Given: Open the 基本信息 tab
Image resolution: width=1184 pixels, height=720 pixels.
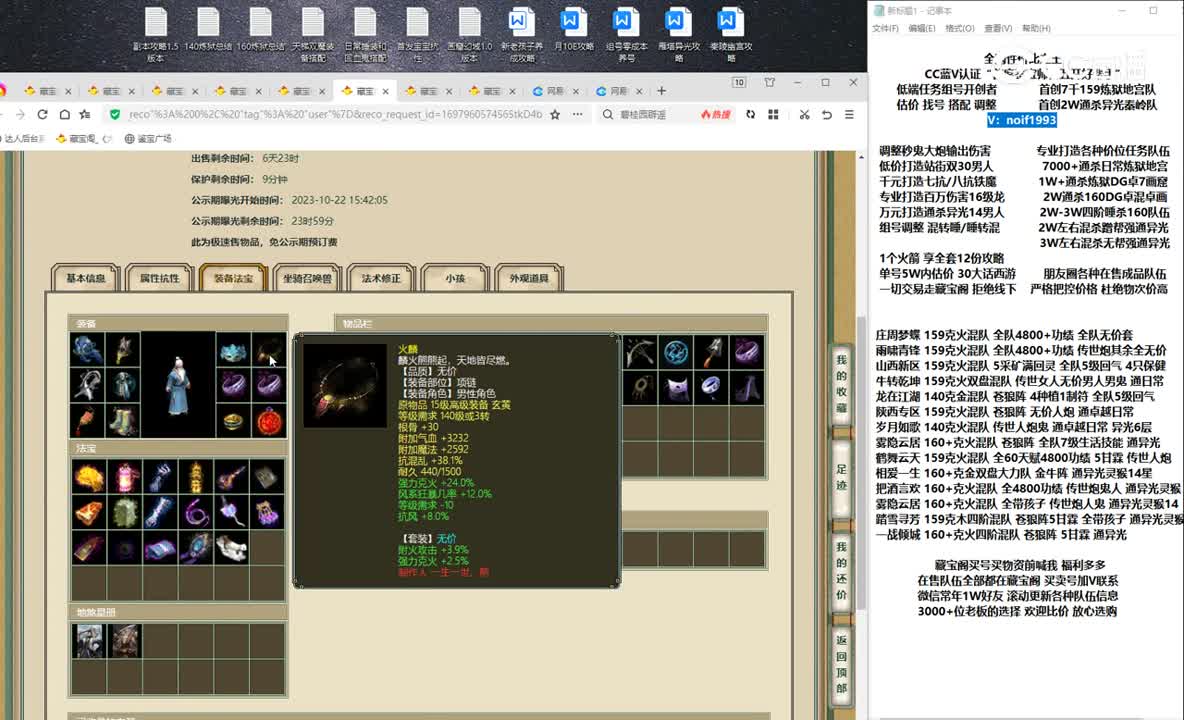Looking at the screenshot, I should point(85,278).
